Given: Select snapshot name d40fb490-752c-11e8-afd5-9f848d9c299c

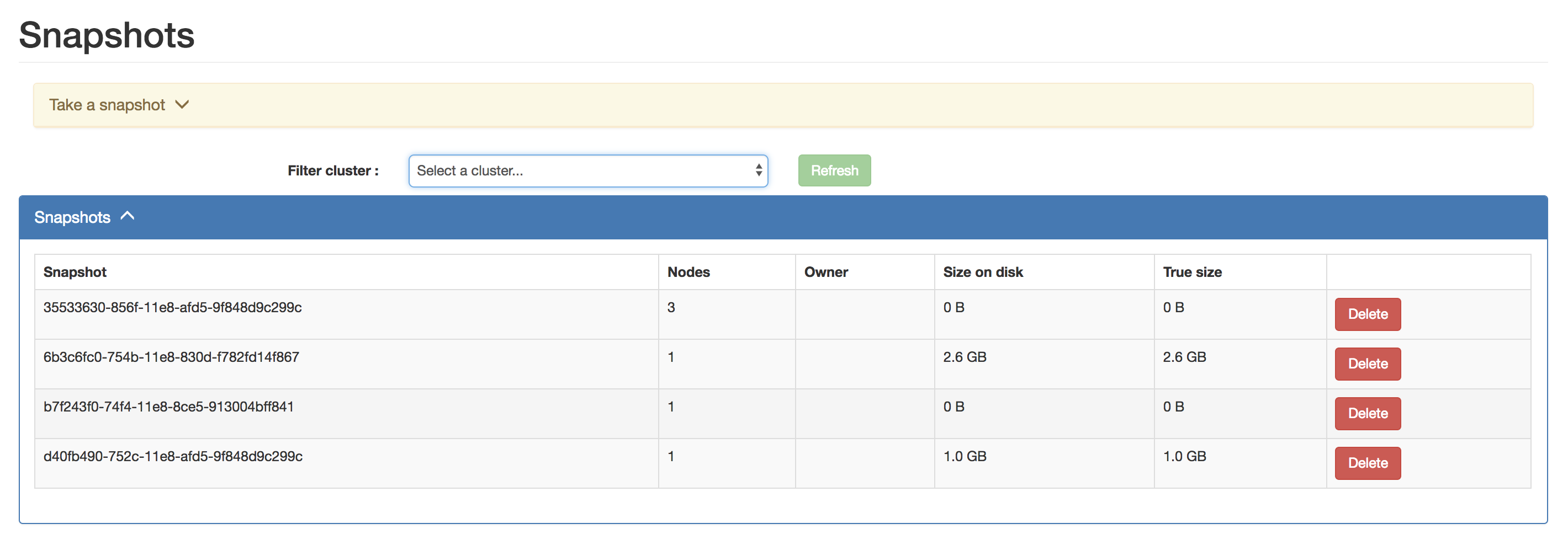Looking at the screenshot, I should (173, 457).
